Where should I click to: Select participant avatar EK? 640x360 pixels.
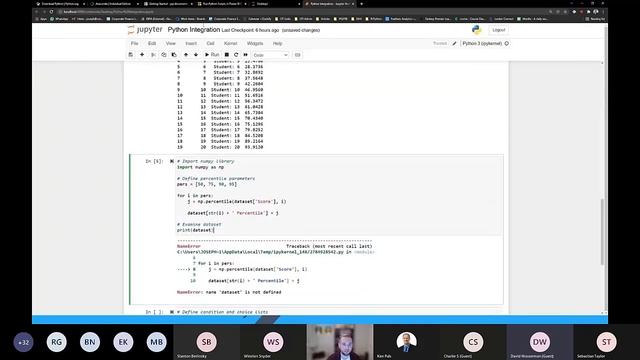[x=123, y=342]
